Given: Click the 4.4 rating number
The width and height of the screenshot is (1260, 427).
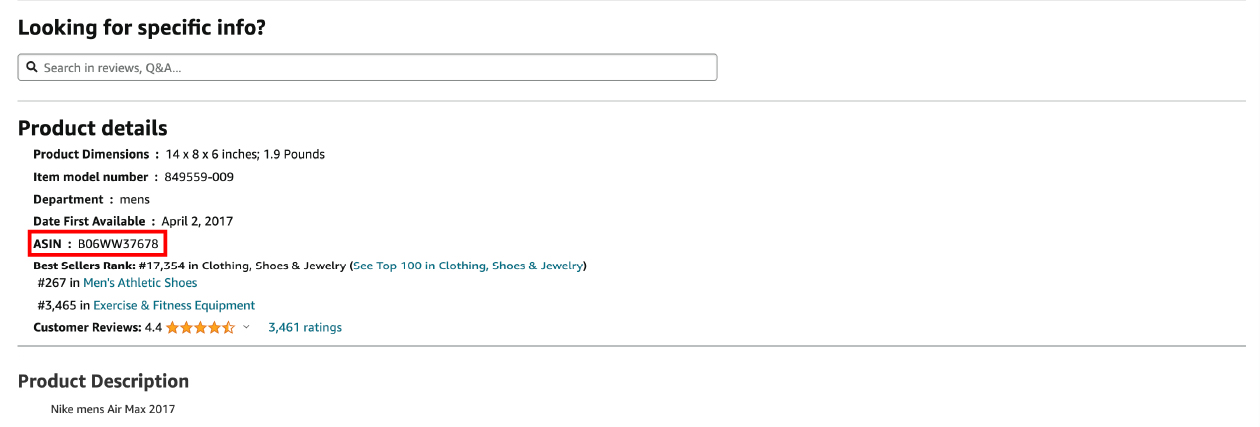Looking at the screenshot, I should click(x=153, y=327).
